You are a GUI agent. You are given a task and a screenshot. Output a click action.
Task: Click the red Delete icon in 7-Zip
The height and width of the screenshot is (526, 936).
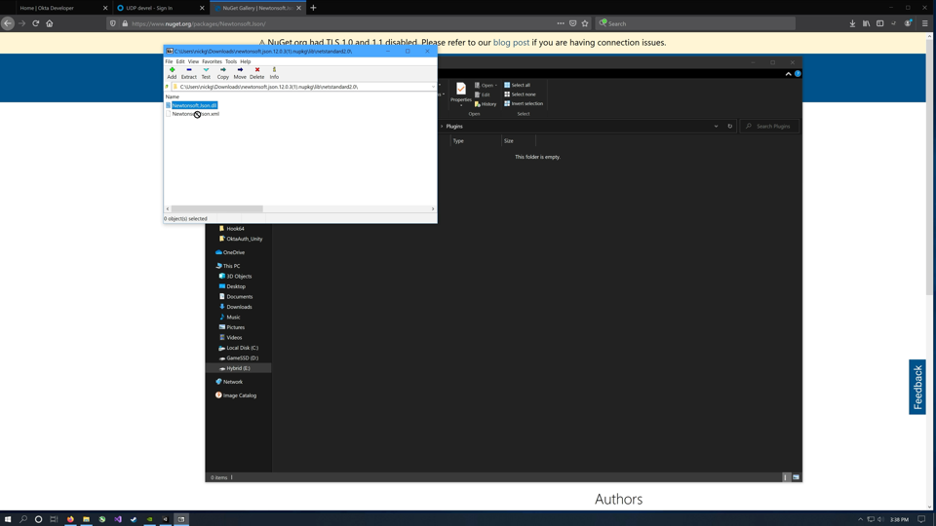pos(257,72)
